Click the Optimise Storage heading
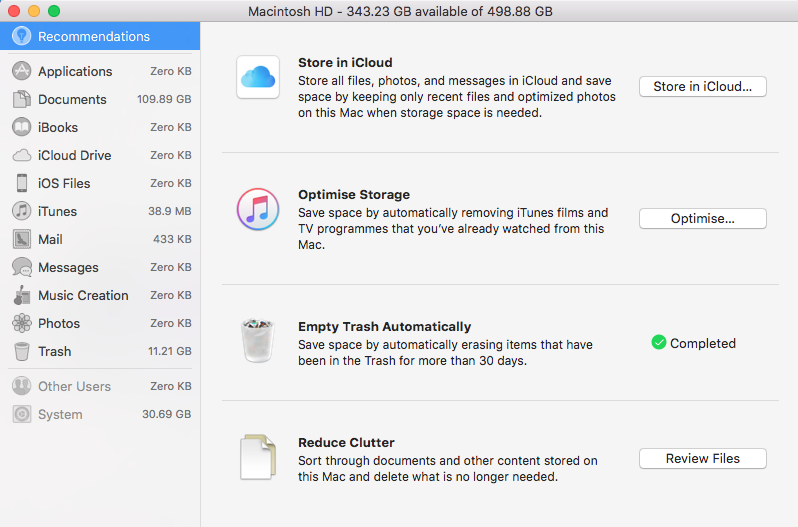This screenshot has width=798, height=527. [354, 194]
